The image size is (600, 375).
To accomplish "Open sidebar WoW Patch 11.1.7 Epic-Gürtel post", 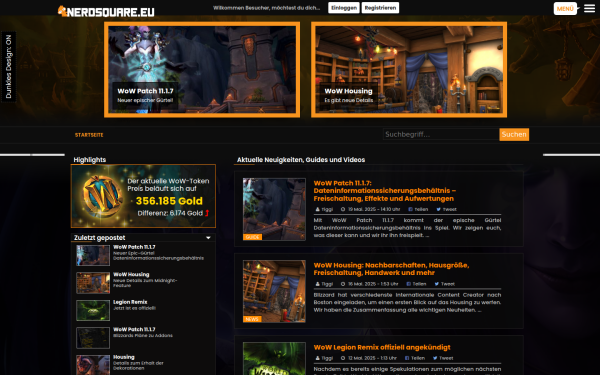I will (158, 253).
